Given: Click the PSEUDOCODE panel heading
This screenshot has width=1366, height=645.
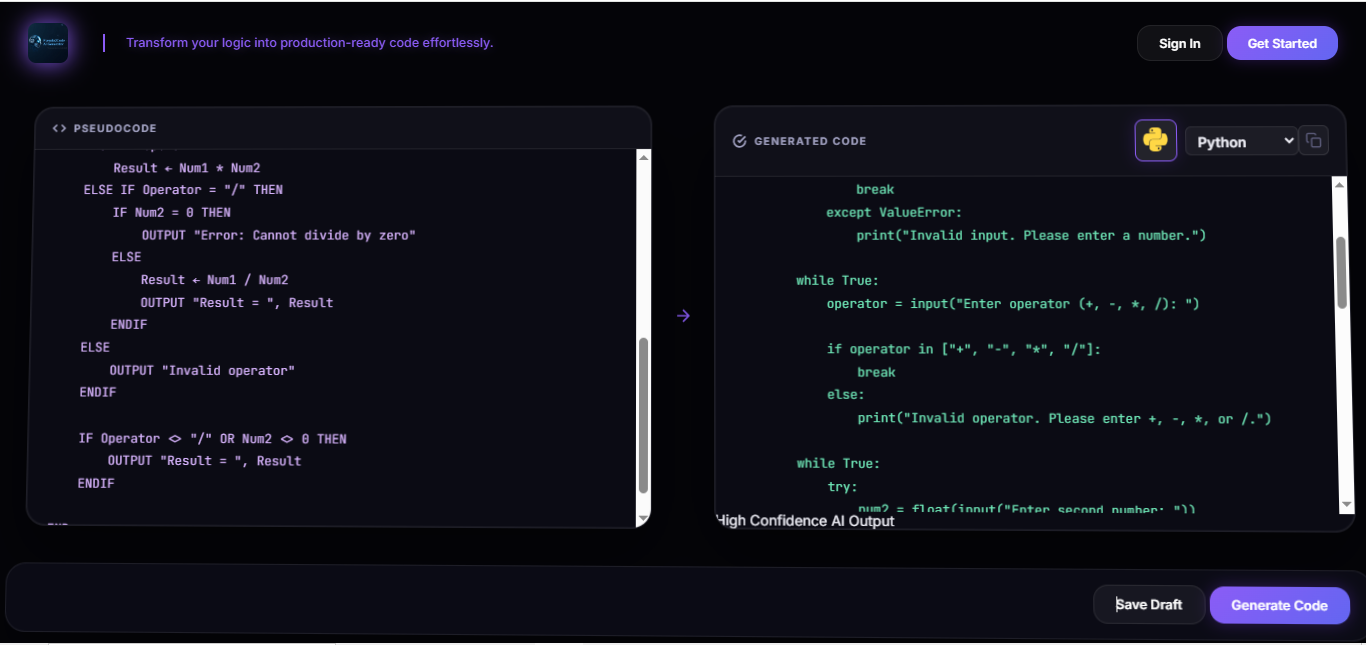Looking at the screenshot, I should (x=115, y=128).
